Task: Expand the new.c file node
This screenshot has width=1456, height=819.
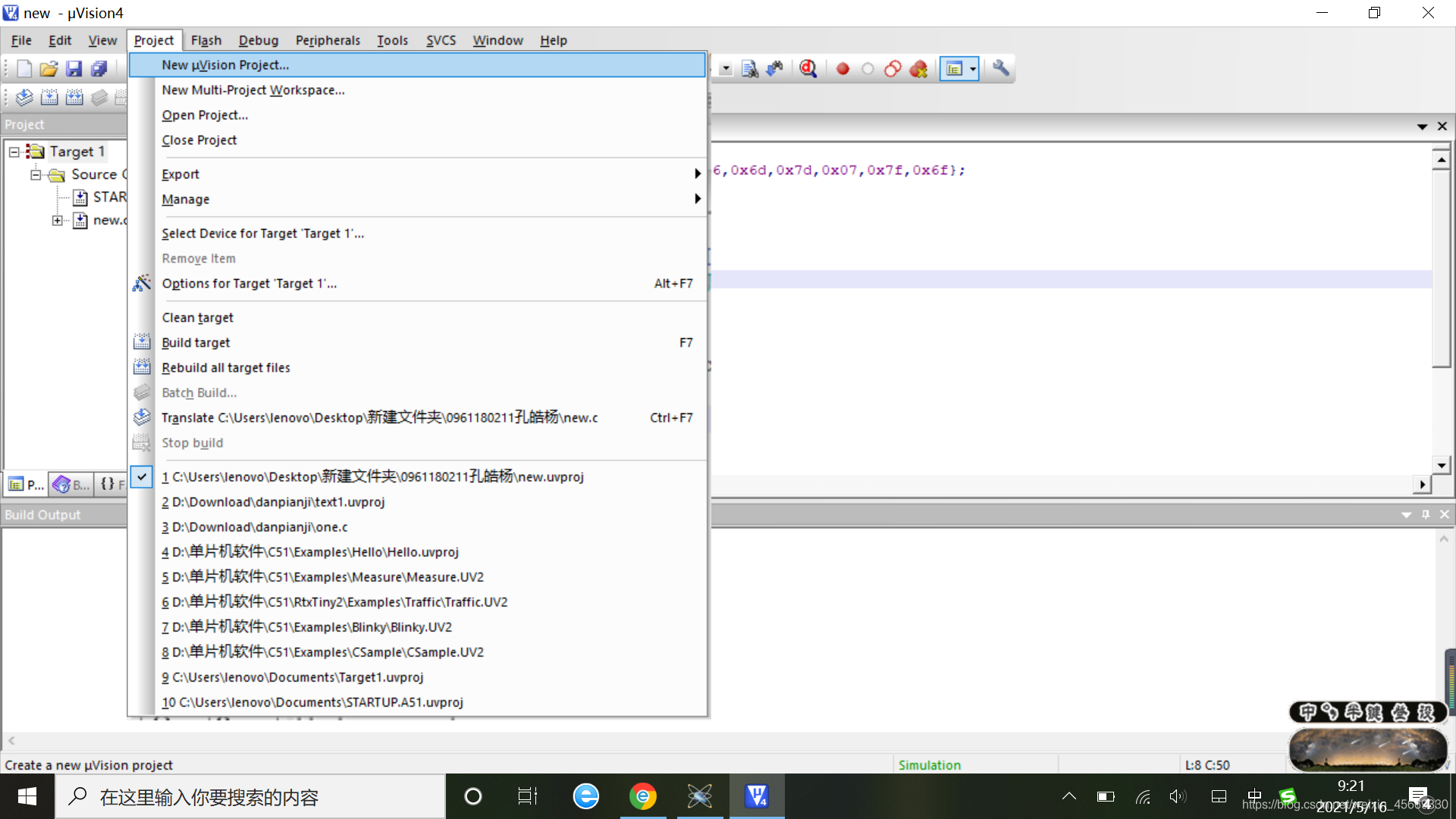Action: coord(57,221)
